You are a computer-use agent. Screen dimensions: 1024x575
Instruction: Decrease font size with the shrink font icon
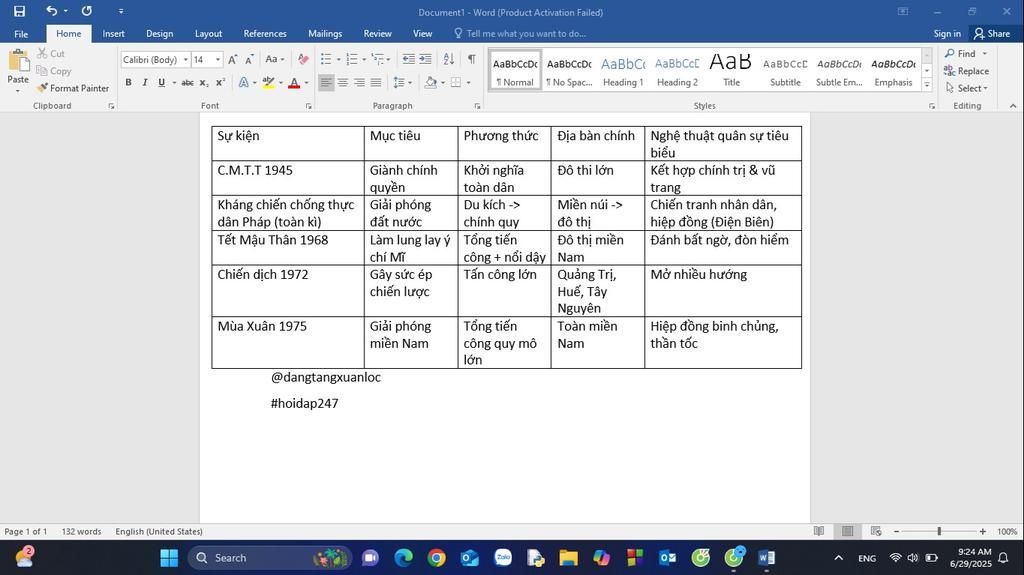click(x=249, y=59)
